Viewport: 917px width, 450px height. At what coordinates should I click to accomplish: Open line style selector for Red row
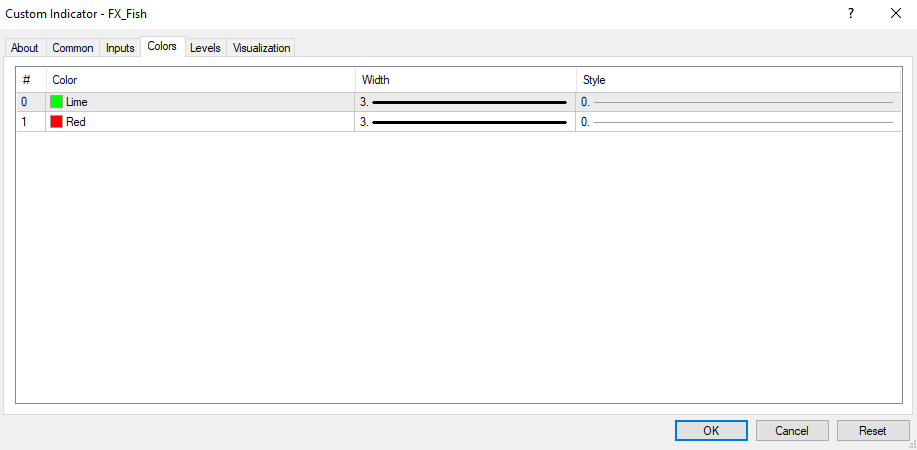pos(737,122)
